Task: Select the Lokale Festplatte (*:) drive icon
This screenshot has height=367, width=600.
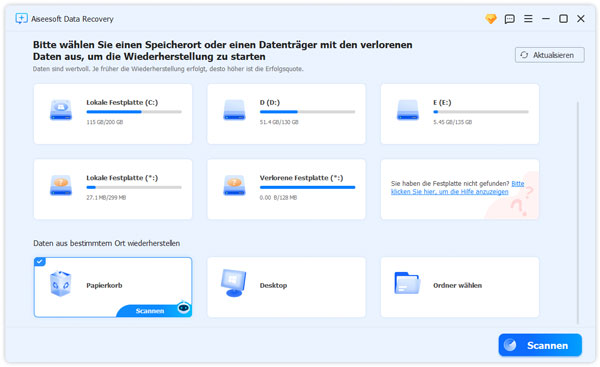Action: (x=61, y=185)
